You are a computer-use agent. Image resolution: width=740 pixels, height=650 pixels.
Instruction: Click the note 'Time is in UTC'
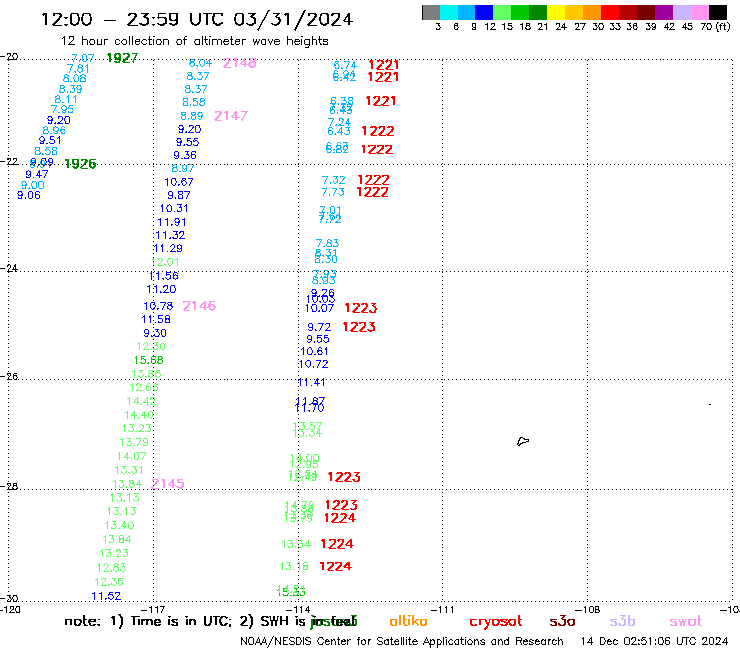pyautogui.click(x=180, y=621)
